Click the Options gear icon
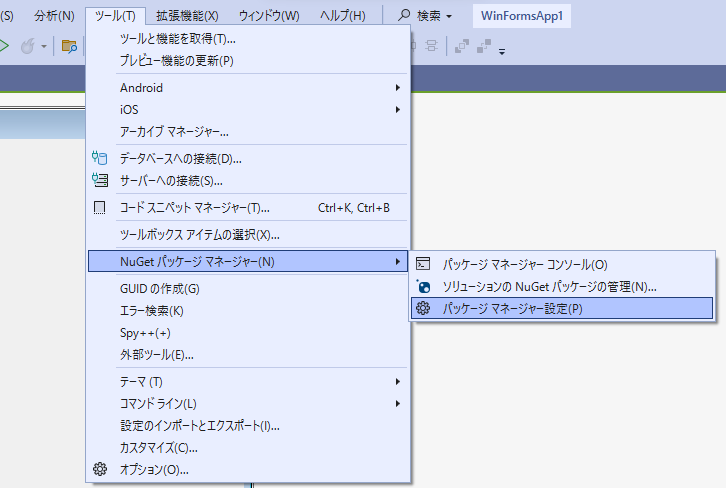The height and width of the screenshot is (488, 726). 99,469
